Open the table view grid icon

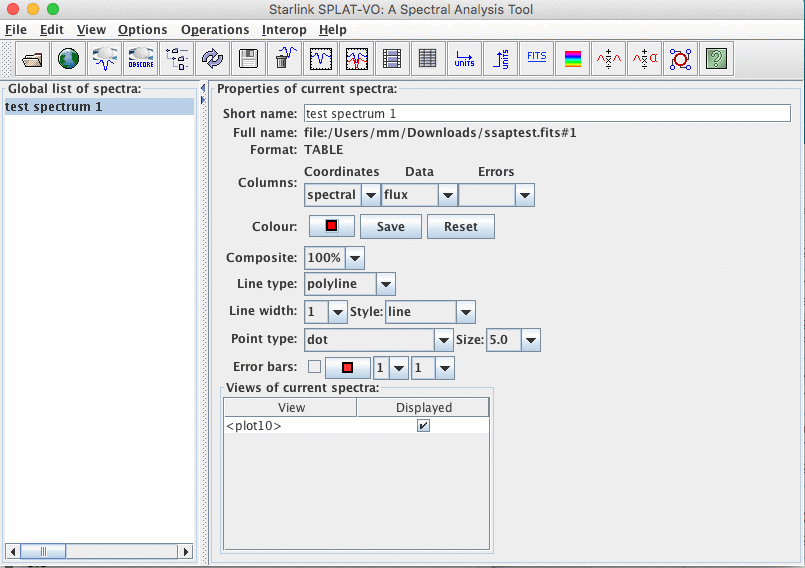[x=428, y=59]
